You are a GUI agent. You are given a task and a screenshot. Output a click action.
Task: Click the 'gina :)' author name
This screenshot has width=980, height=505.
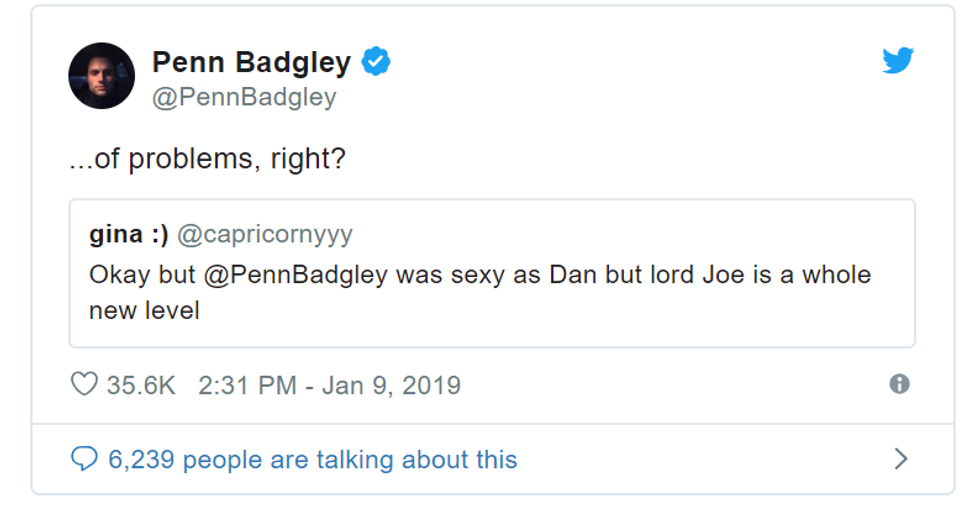[x=128, y=235]
